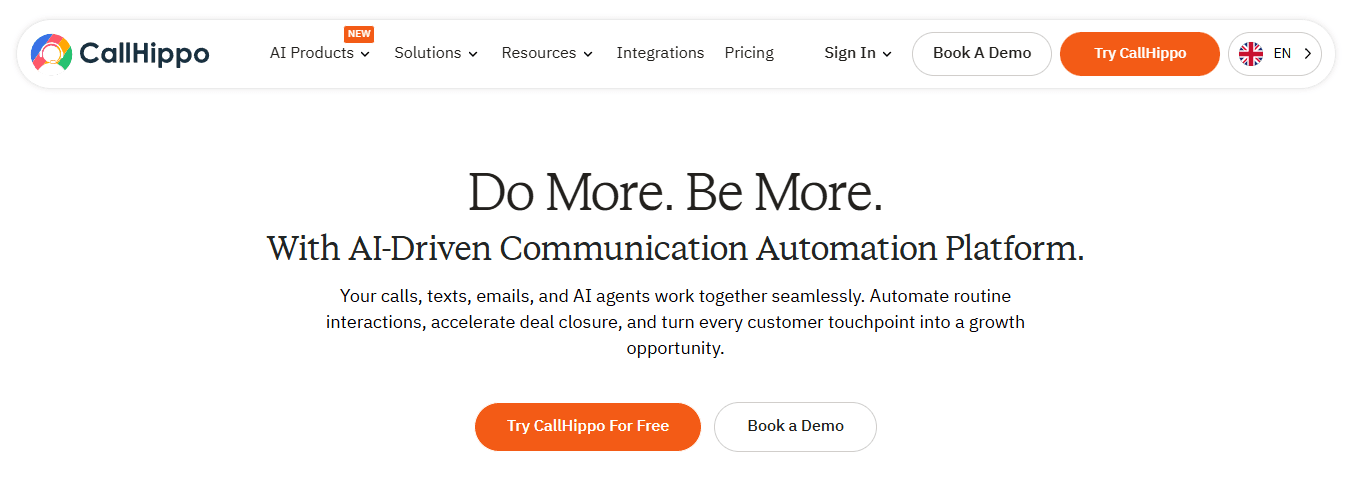Open the Pricing page
Image resolution: width=1345 pixels, height=494 pixels.
[x=749, y=53]
